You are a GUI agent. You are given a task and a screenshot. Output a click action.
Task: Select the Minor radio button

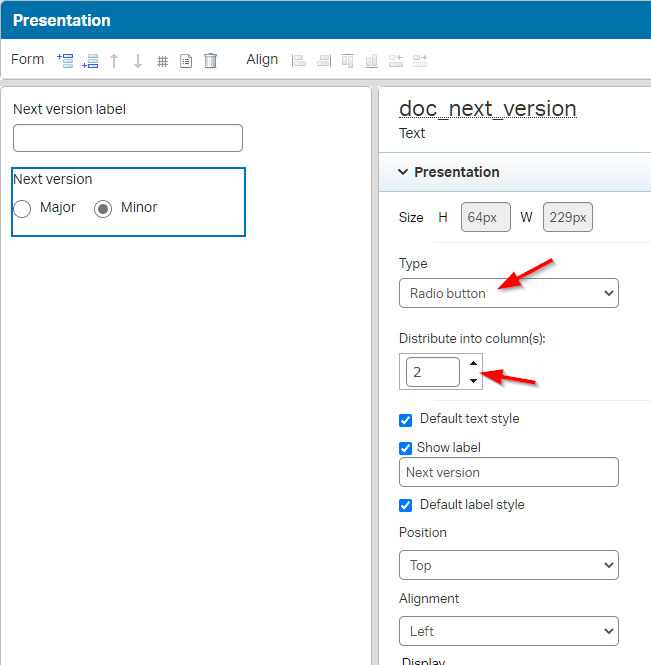point(103,208)
